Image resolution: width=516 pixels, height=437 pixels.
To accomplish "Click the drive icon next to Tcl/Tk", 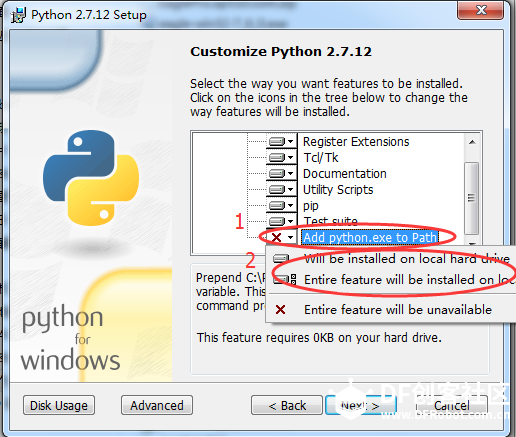I will [277, 157].
